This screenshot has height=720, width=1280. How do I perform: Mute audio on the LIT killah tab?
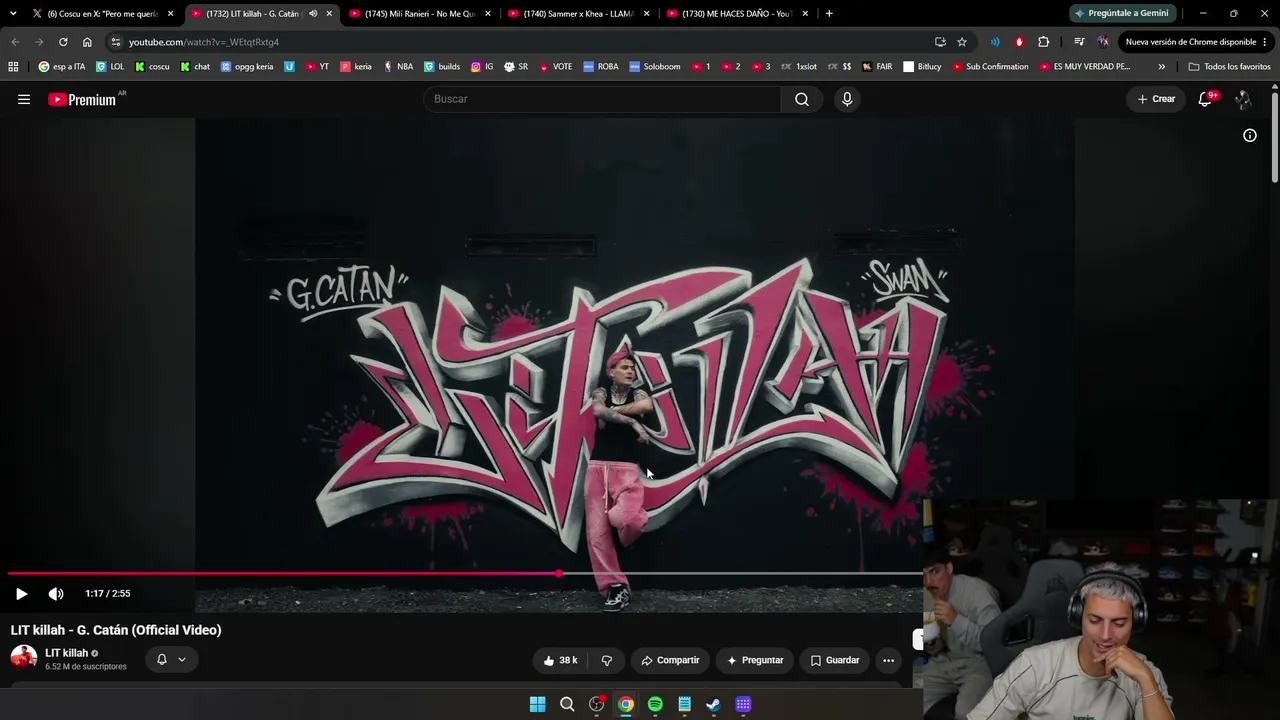pos(313,14)
